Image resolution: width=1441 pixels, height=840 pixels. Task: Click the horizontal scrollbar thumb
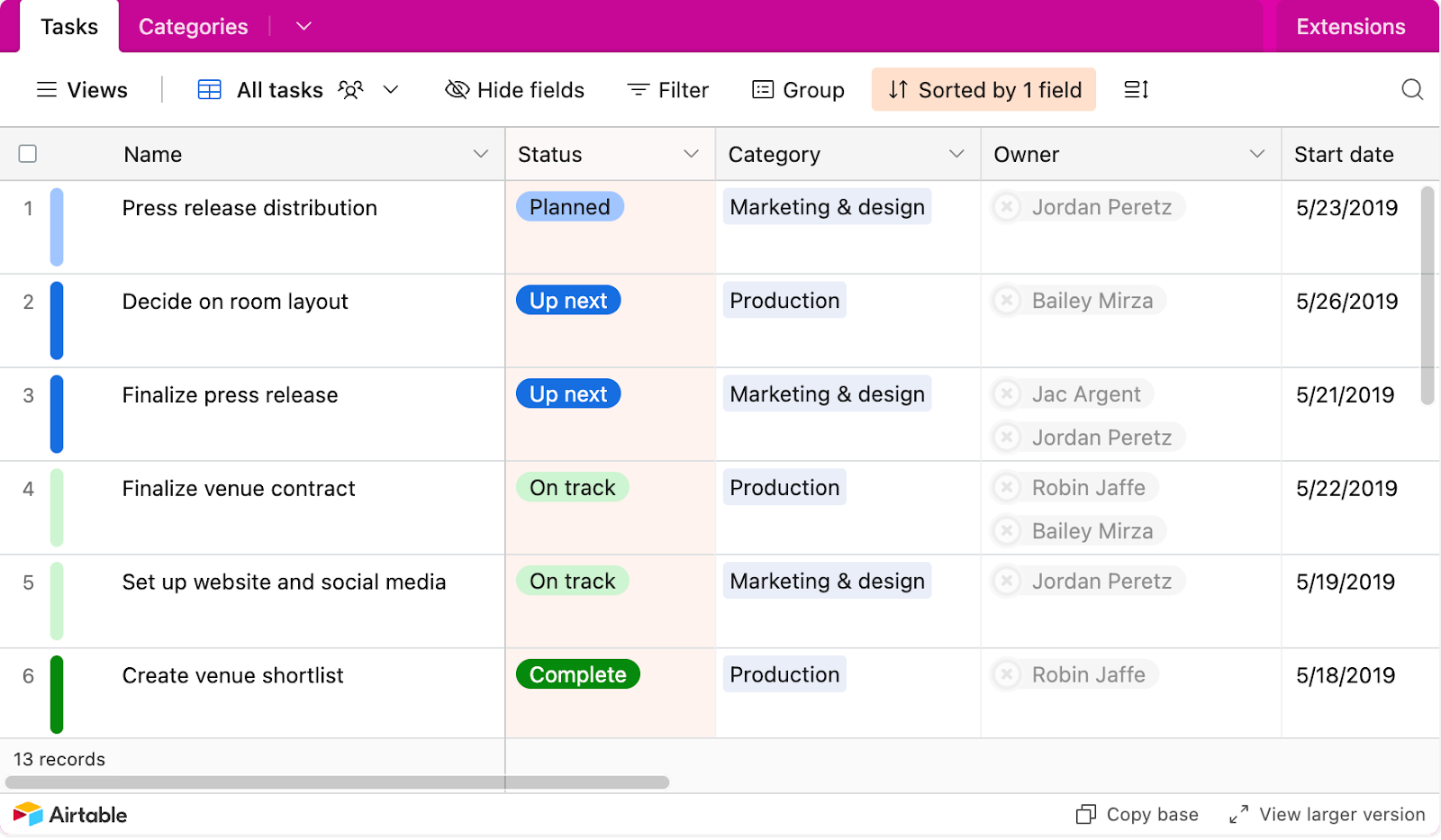(x=338, y=782)
